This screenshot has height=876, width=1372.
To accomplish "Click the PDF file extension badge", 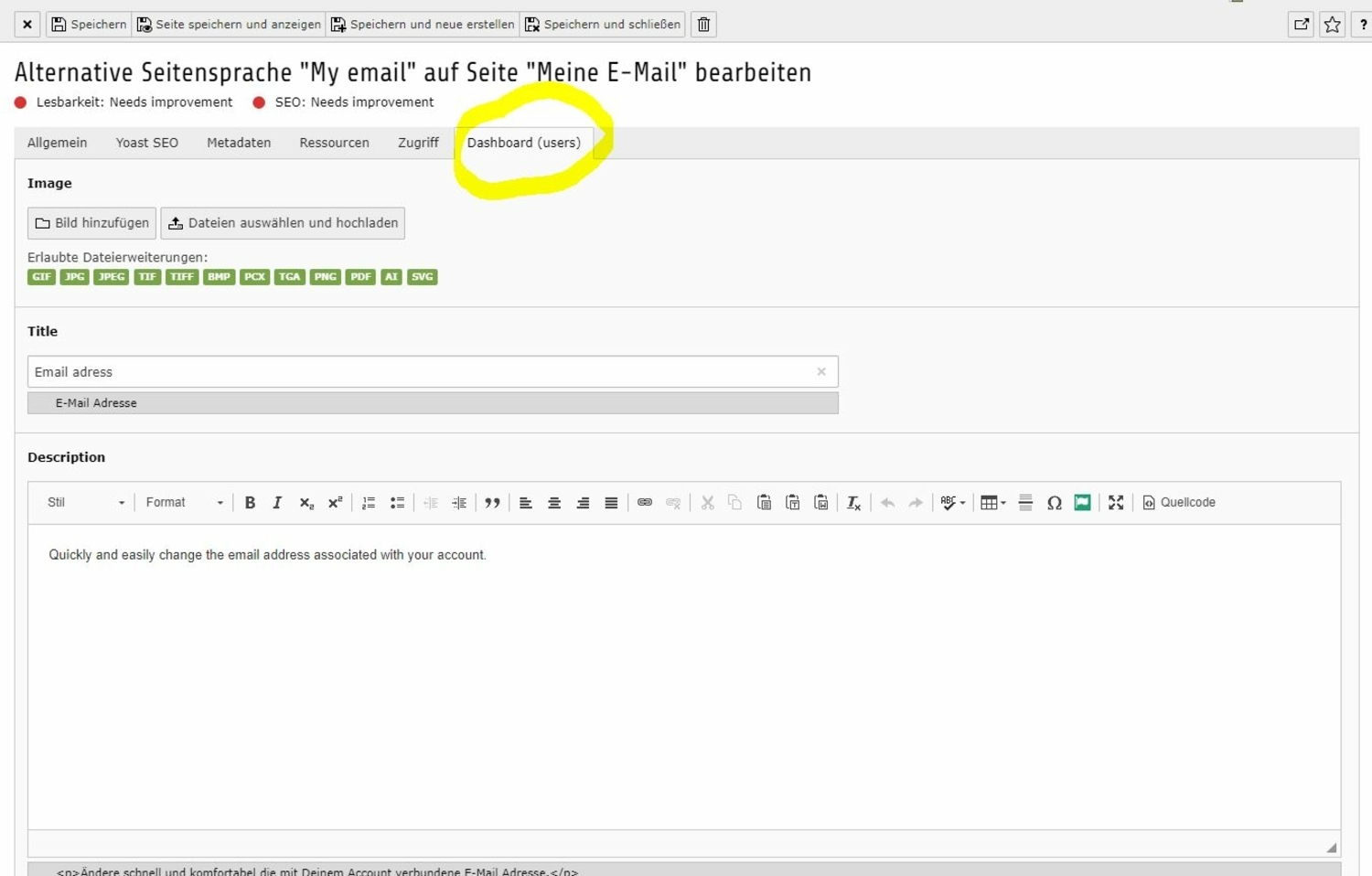I will (x=361, y=277).
